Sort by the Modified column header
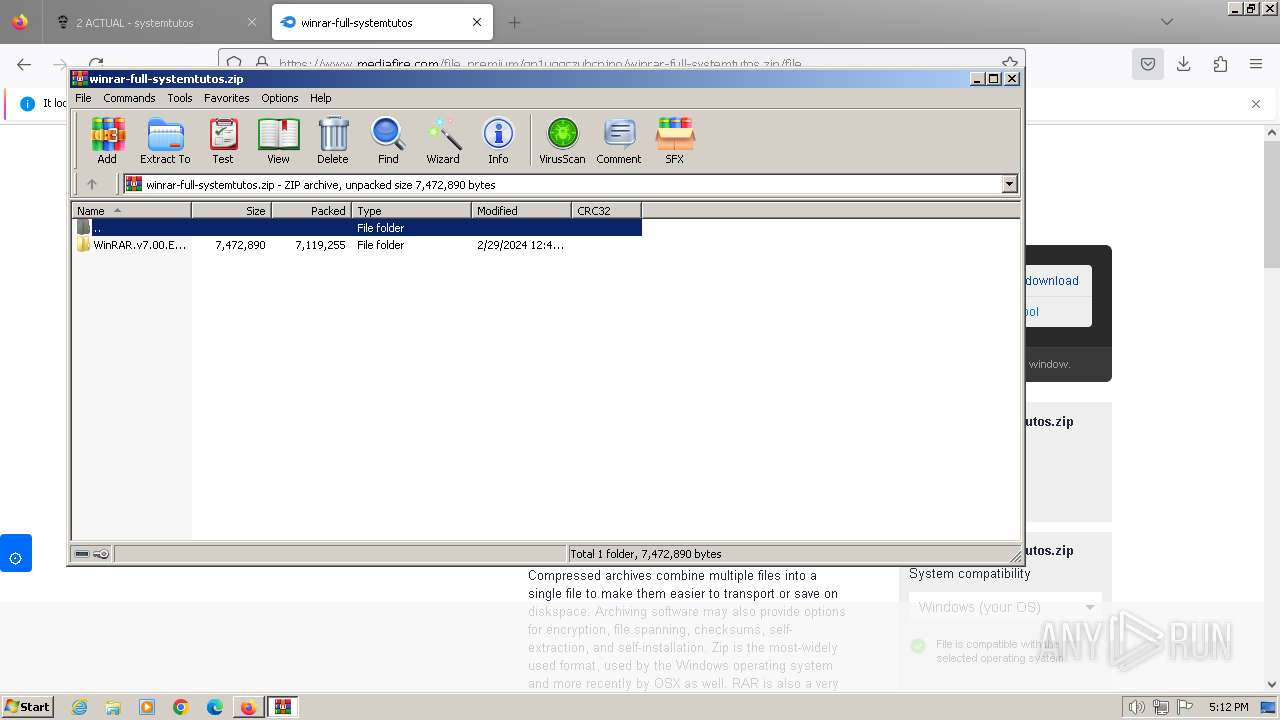Viewport: 1280px width, 720px height. pos(521,210)
